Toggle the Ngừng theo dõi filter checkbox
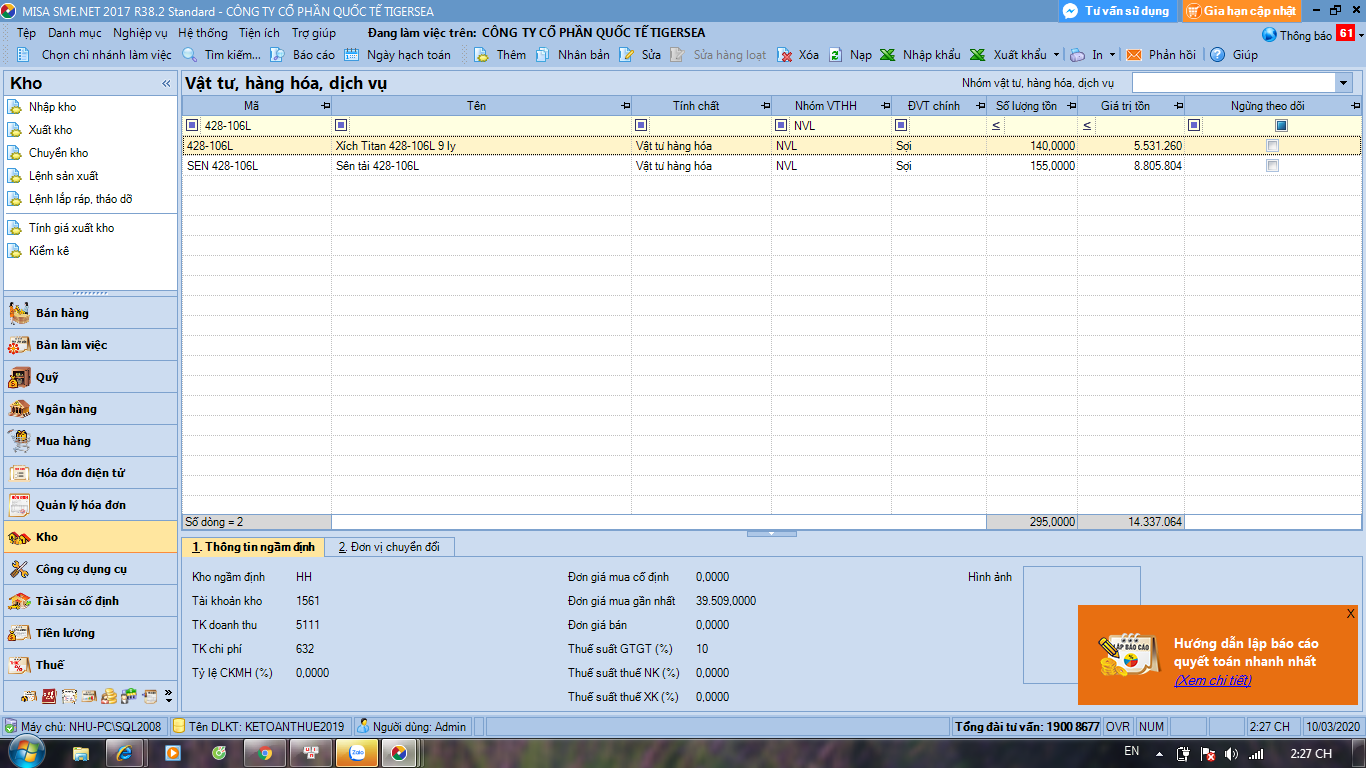Screen dimensions: 1366x768 coord(1281,125)
